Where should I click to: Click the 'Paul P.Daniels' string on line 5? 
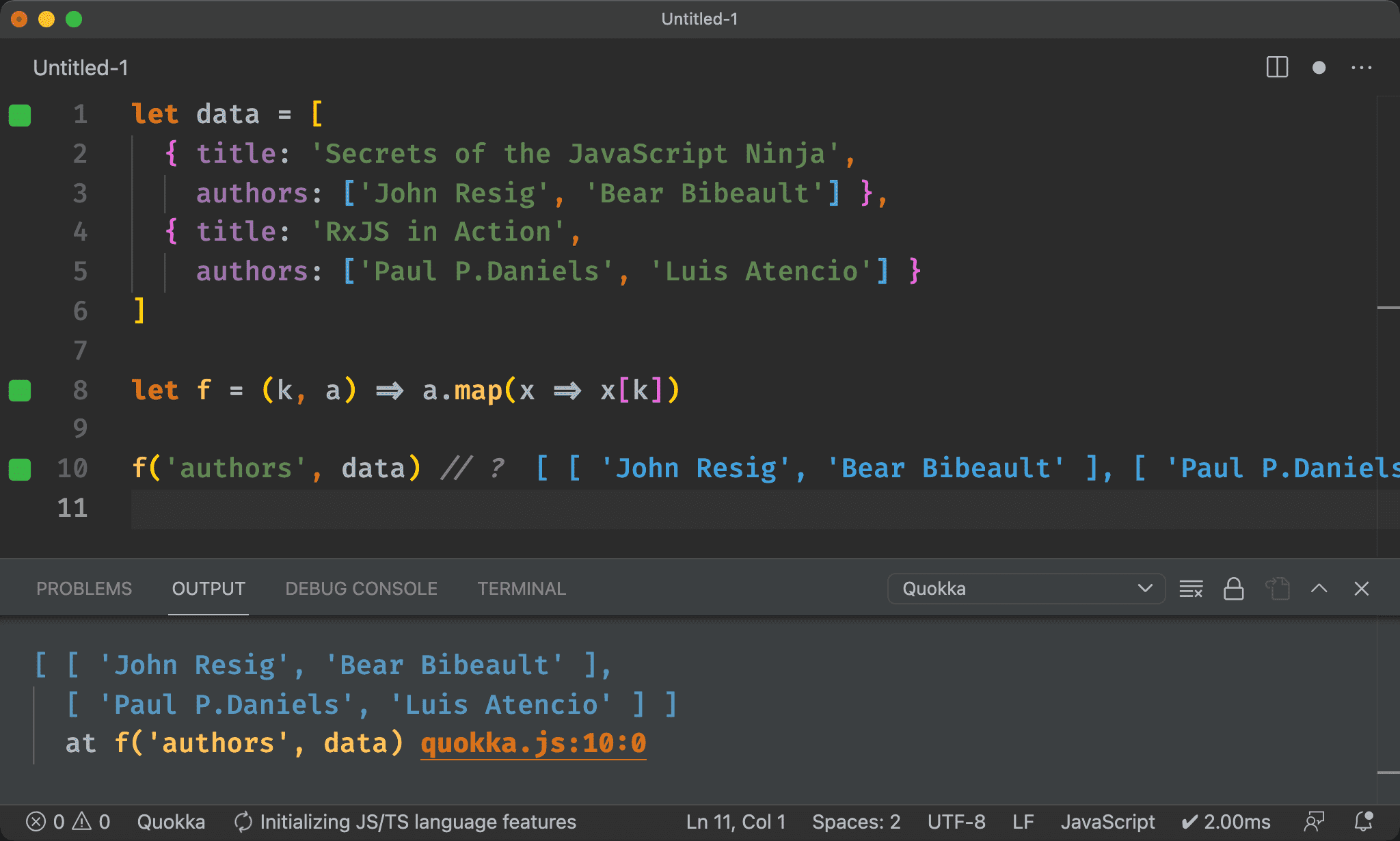(486, 271)
